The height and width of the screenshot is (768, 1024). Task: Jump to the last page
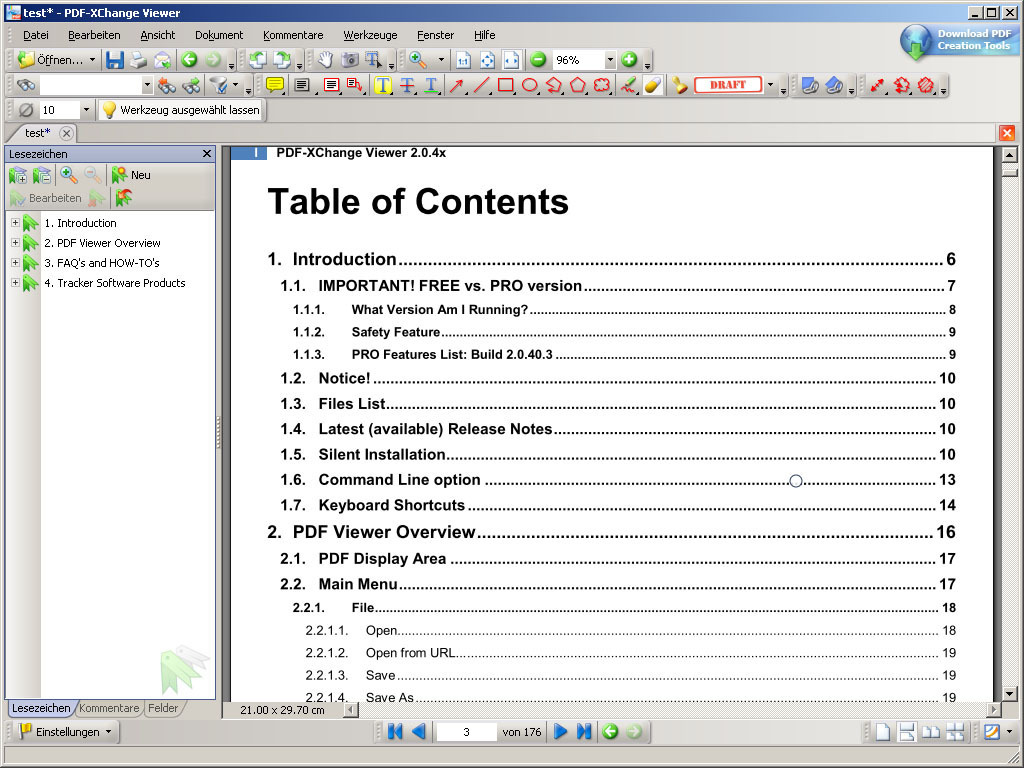coord(584,731)
